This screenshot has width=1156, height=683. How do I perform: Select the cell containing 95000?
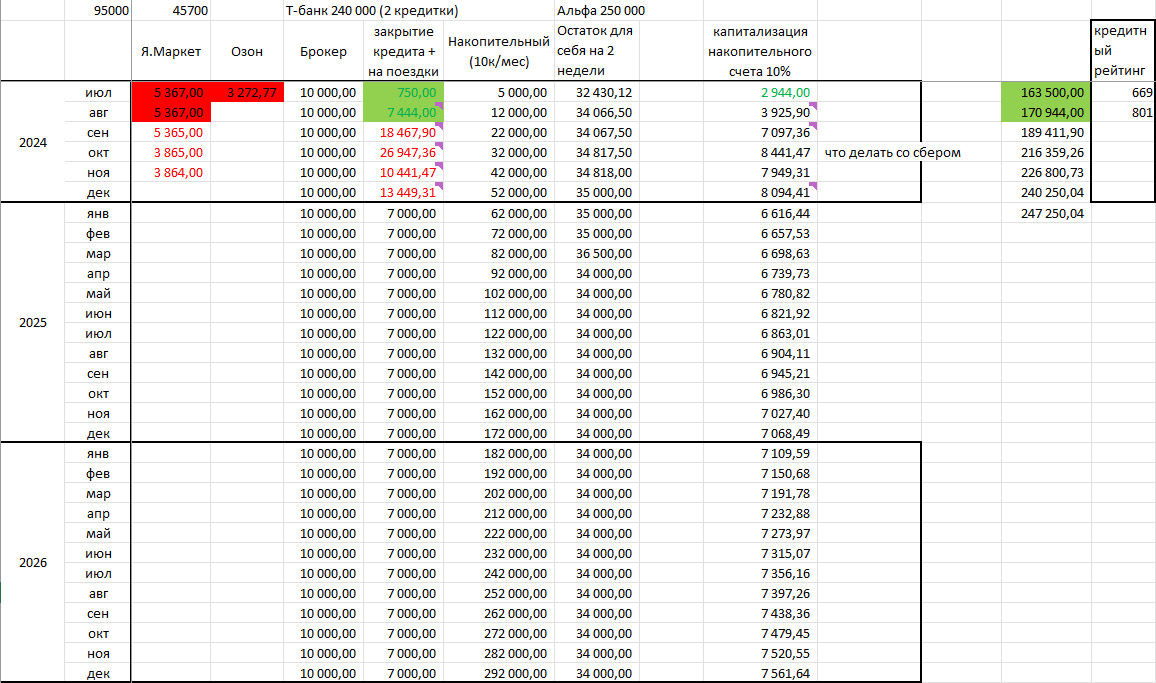point(98,10)
